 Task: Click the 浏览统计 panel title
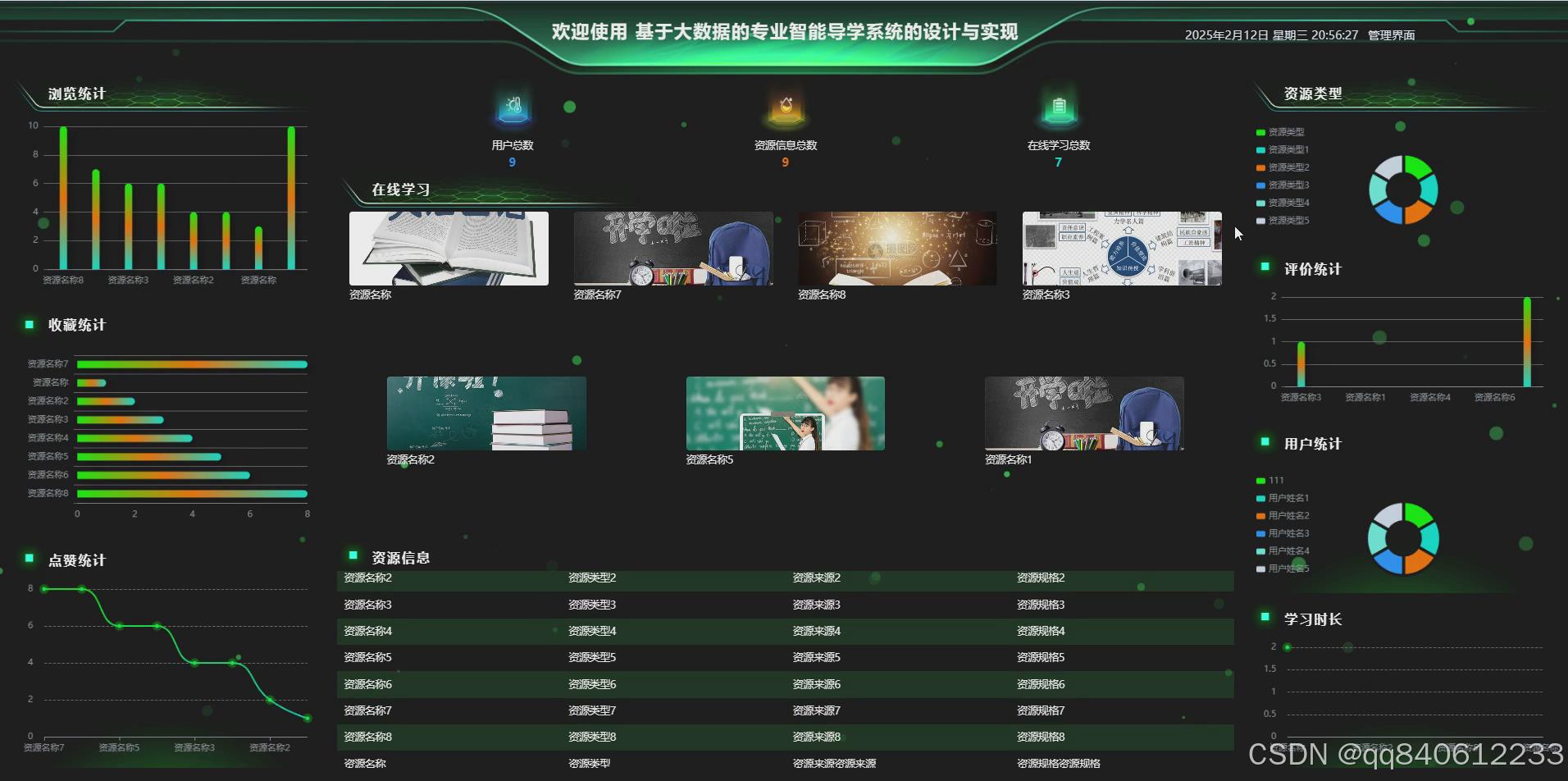click(x=77, y=94)
